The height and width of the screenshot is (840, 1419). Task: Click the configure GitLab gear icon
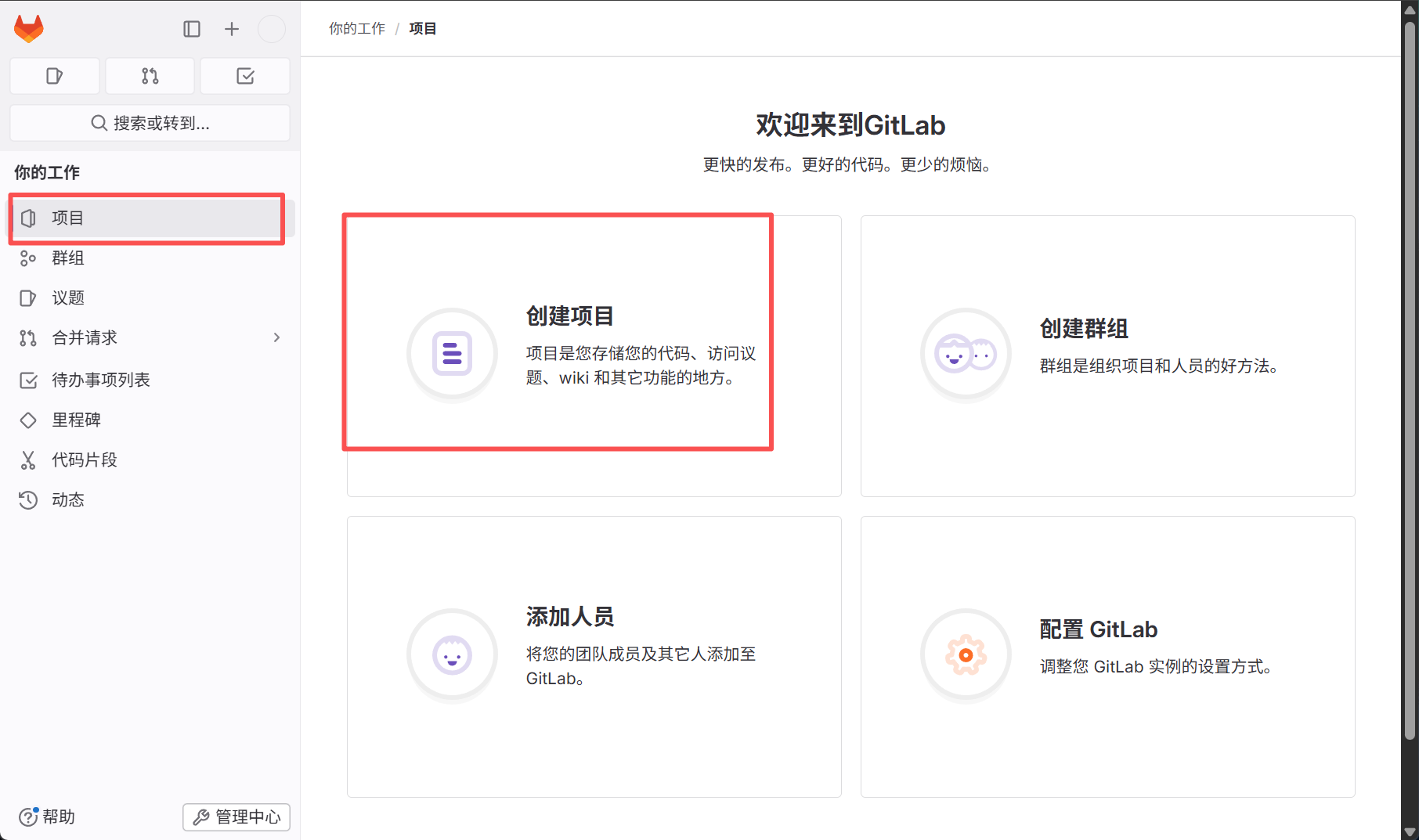[966, 654]
